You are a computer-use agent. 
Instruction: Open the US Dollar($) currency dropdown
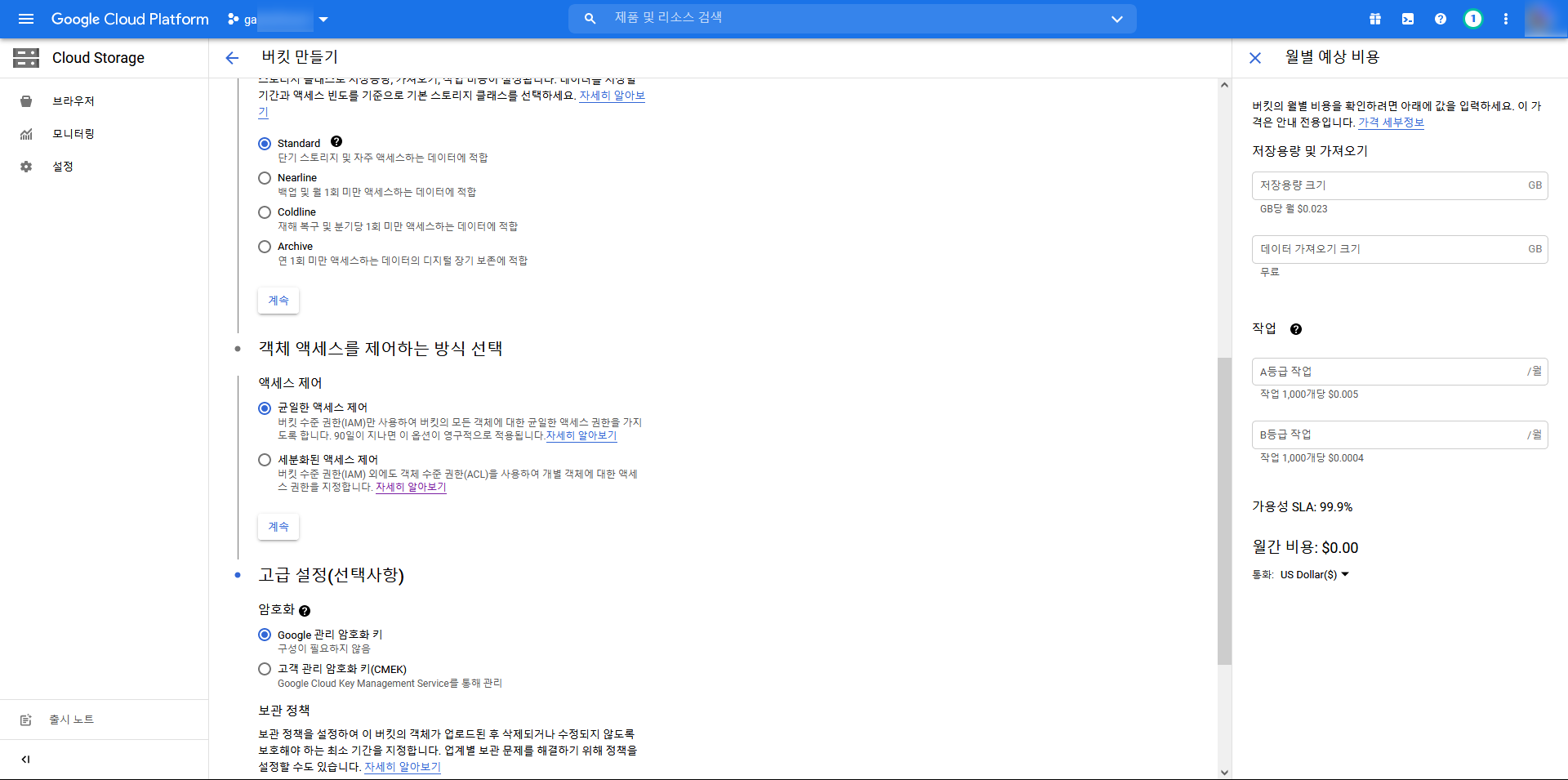1315,575
